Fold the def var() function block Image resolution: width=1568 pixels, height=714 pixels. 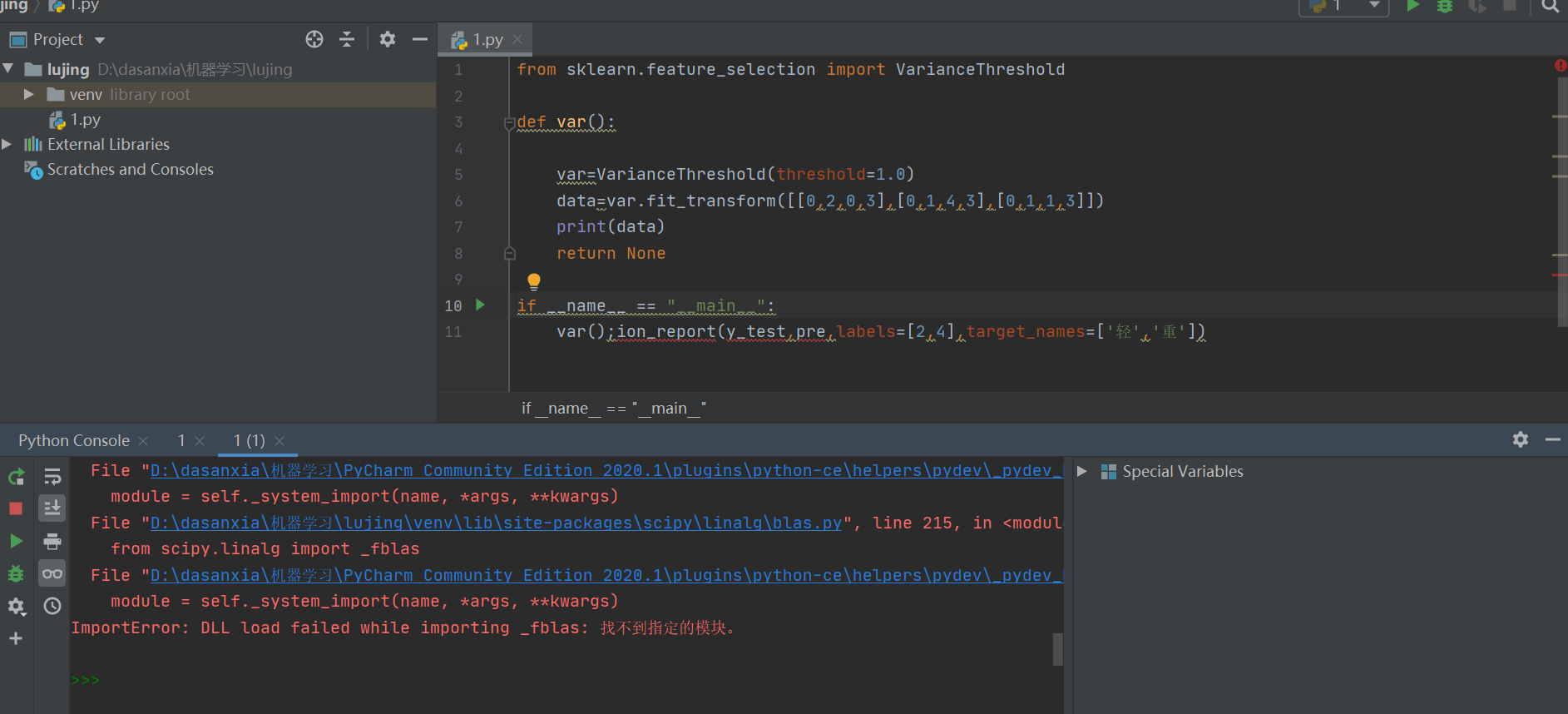click(509, 123)
